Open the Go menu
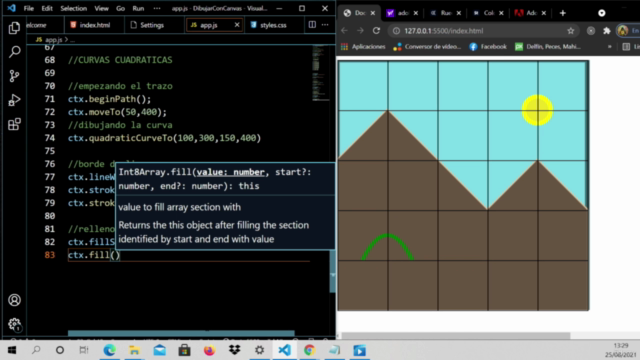 pyautogui.click(x=120, y=8)
